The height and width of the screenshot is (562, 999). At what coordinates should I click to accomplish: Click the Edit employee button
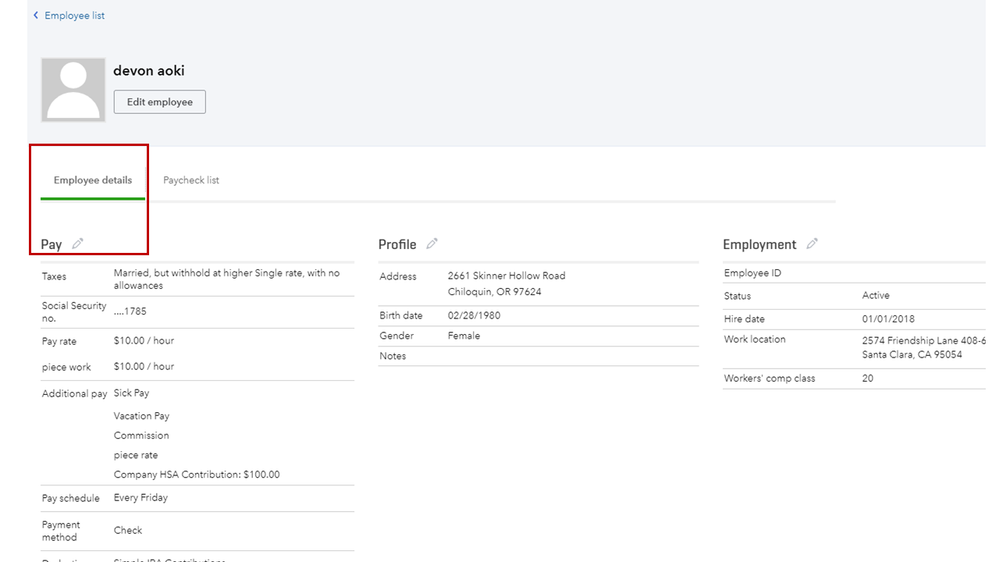pos(160,102)
